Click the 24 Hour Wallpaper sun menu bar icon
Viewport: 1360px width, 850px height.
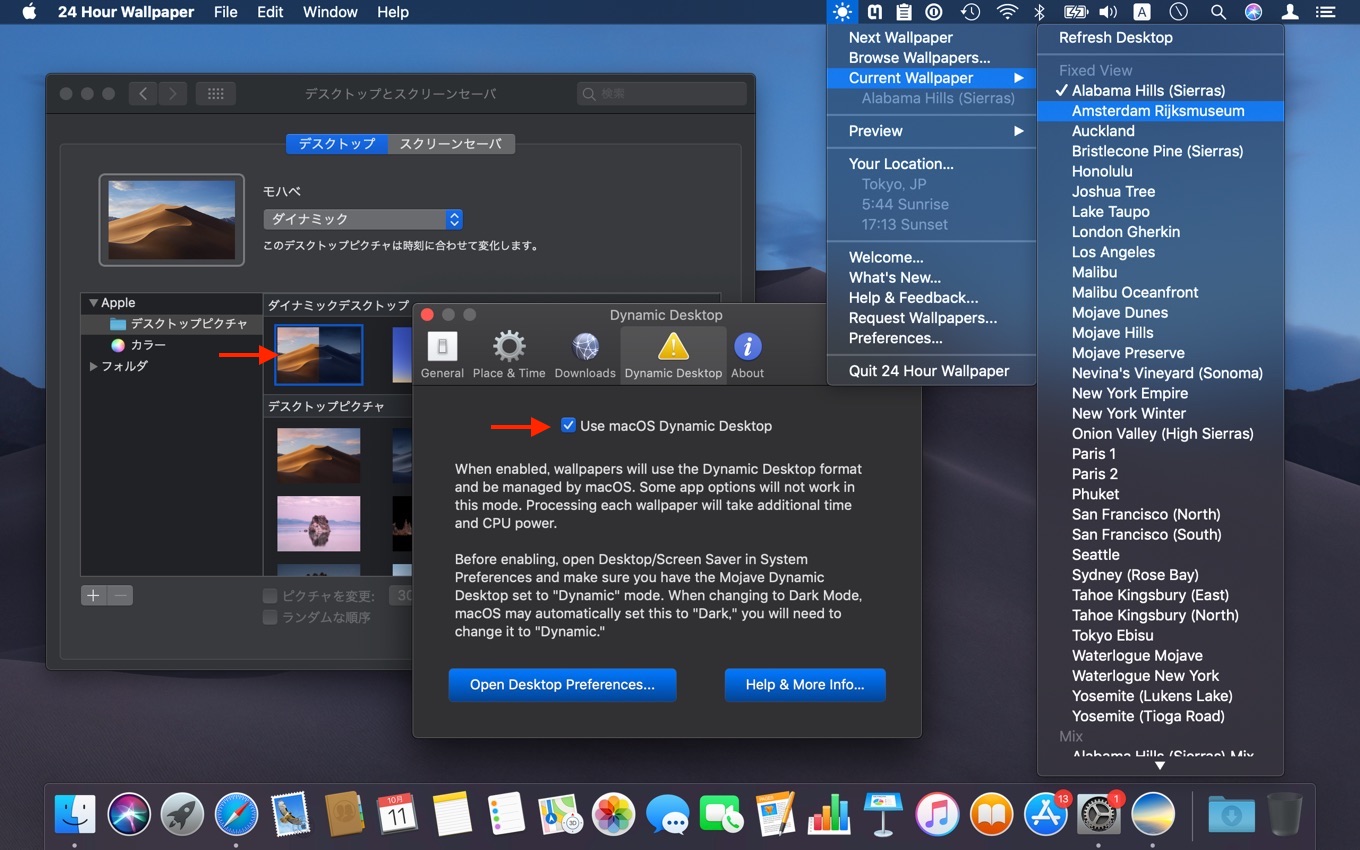click(842, 12)
